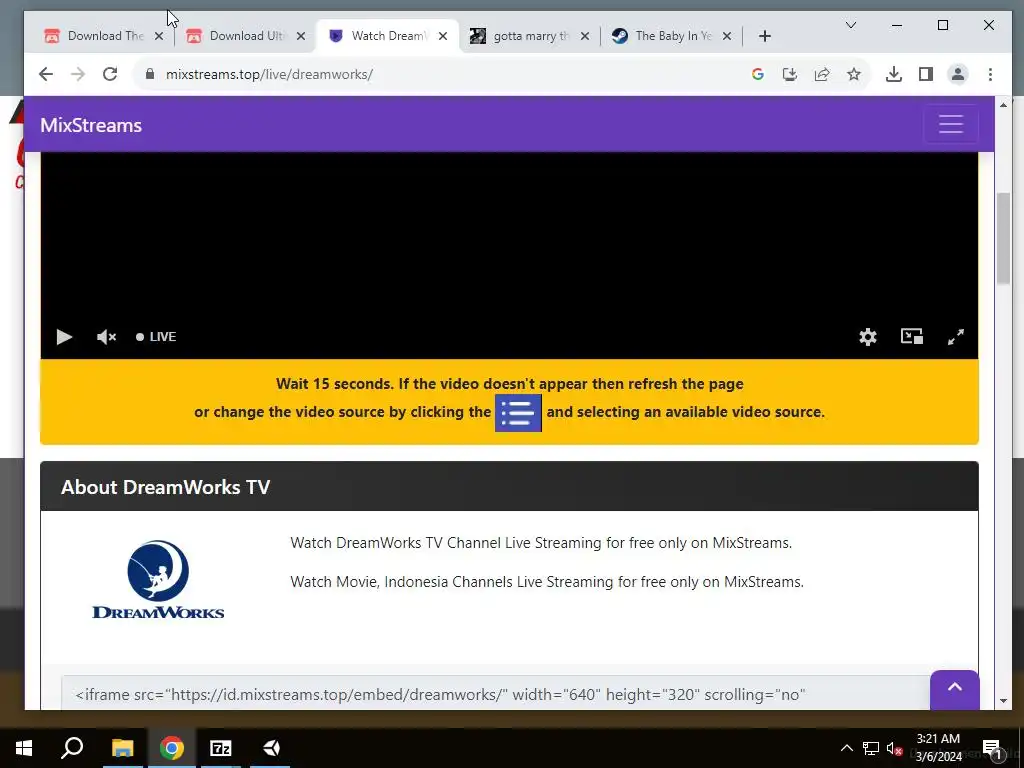Click 'Wait 15 seconds' notice text
The height and width of the screenshot is (768, 1024).
509,384
